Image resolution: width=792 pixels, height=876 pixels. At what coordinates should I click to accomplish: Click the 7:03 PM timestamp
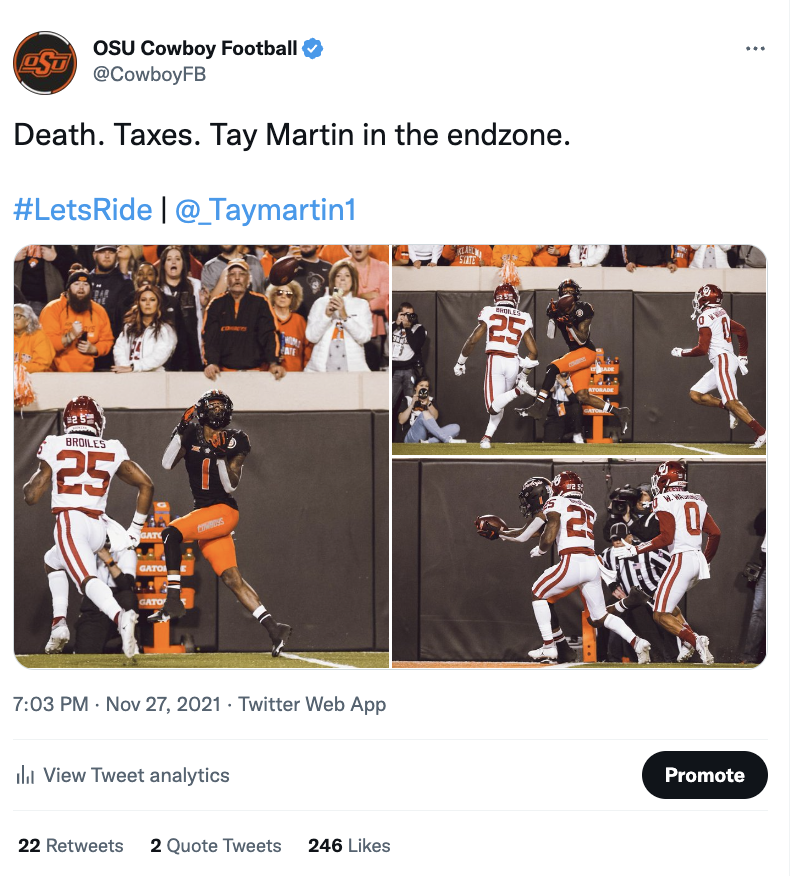[x=51, y=704]
